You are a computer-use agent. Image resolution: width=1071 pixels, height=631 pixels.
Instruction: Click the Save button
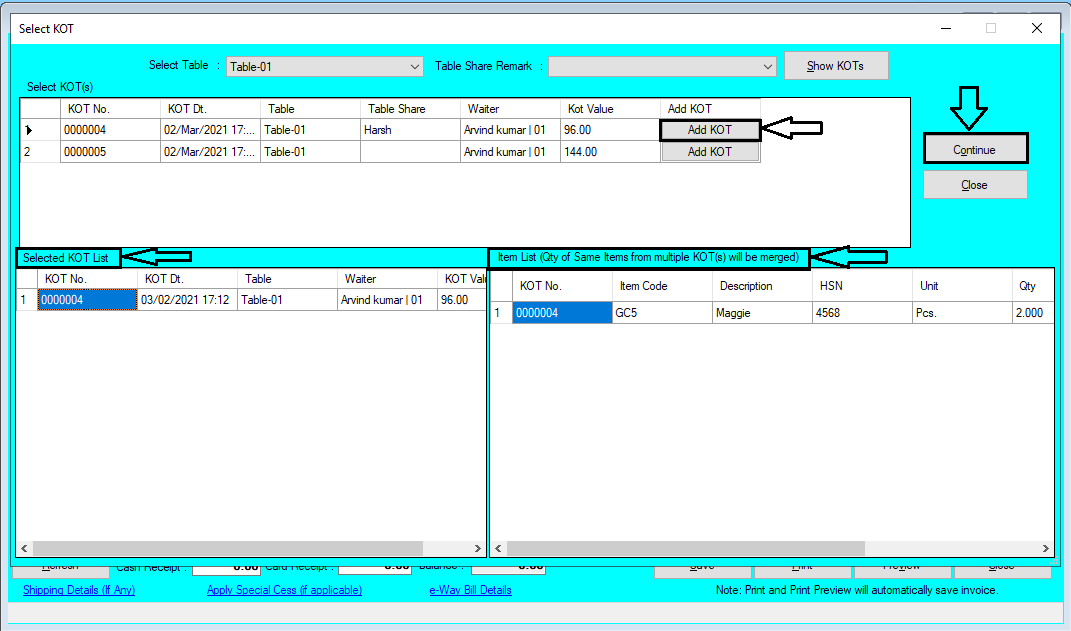[x=703, y=566]
